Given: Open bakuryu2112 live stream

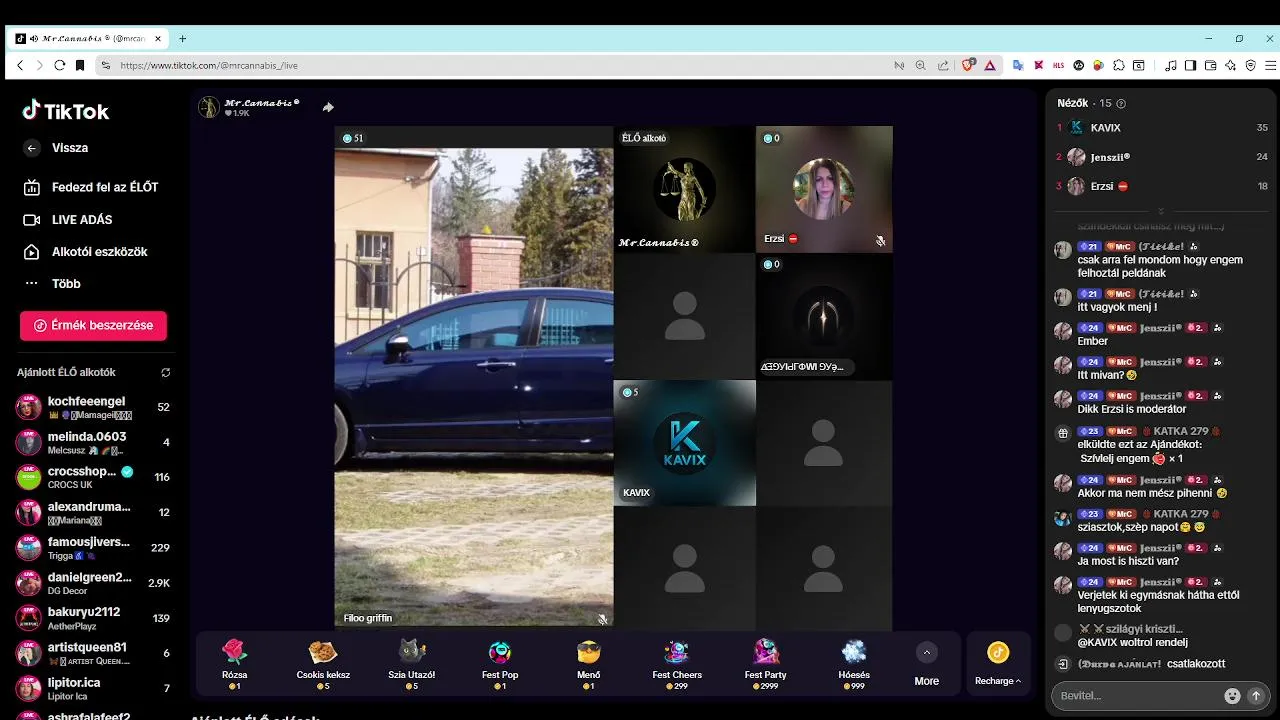Looking at the screenshot, I should (95, 618).
